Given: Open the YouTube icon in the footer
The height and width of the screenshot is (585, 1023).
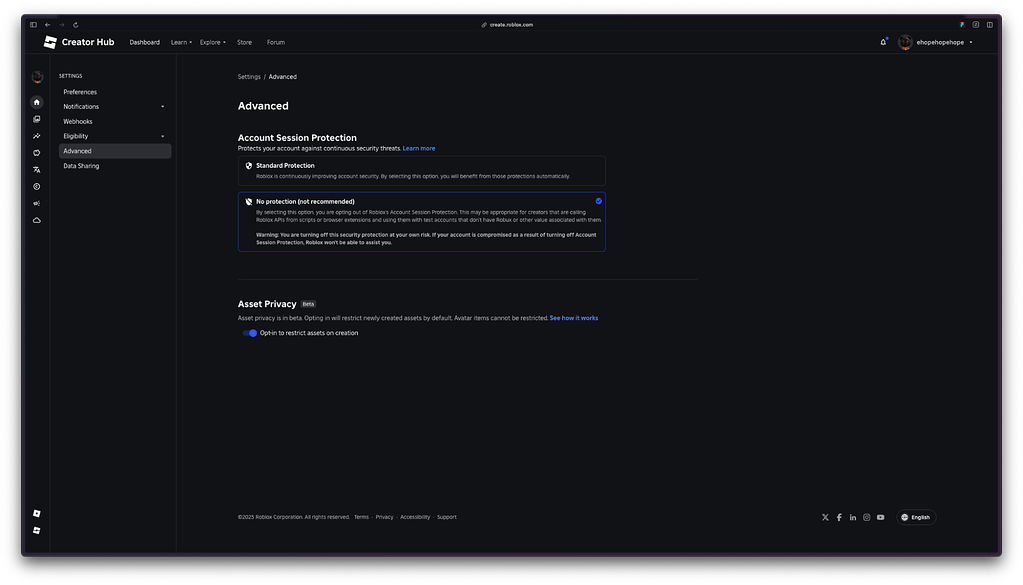Looking at the screenshot, I should (x=881, y=517).
